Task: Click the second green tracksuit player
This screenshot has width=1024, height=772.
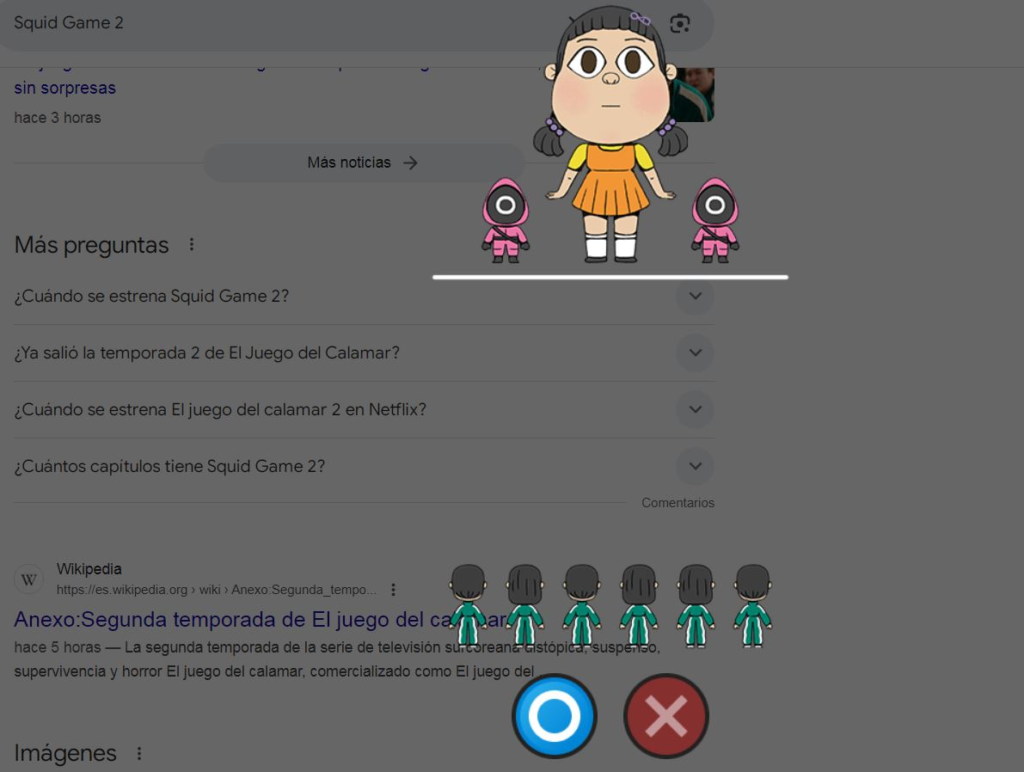Action: pos(525,605)
